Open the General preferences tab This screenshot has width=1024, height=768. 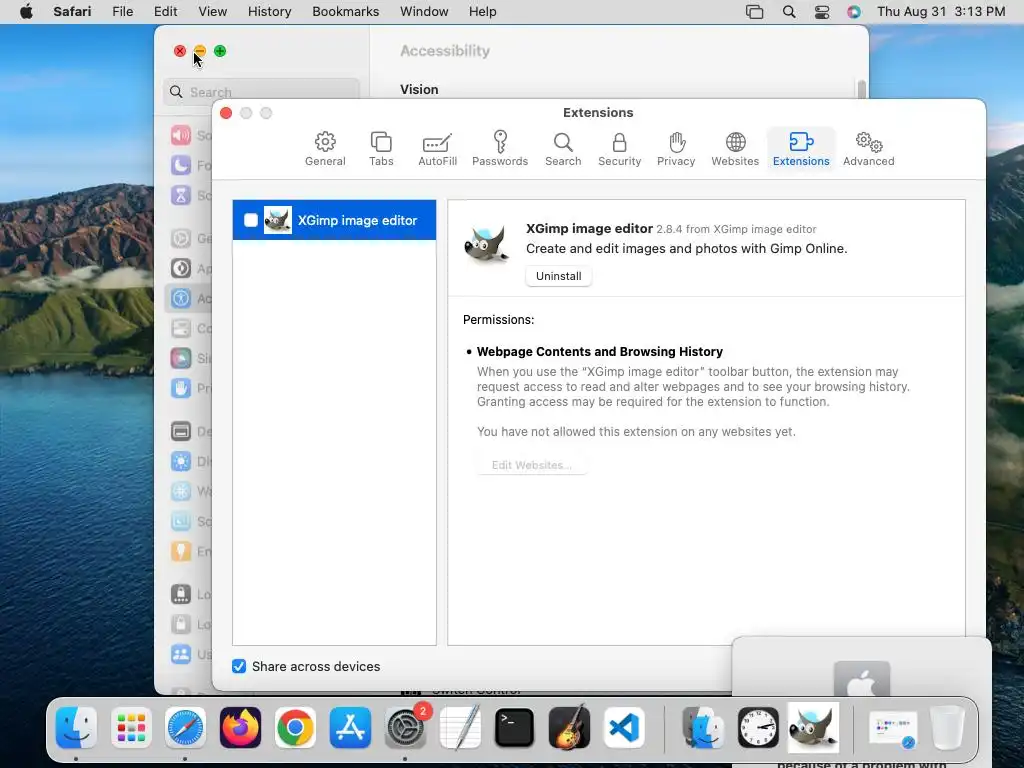(325, 149)
